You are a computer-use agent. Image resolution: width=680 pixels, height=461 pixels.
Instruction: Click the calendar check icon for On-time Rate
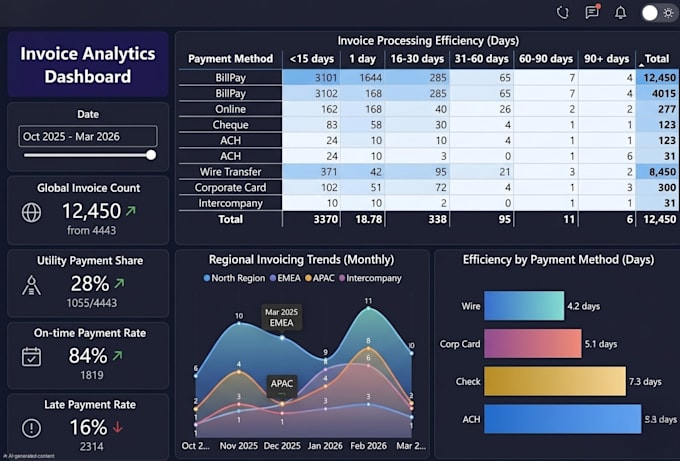click(x=31, y=357)
